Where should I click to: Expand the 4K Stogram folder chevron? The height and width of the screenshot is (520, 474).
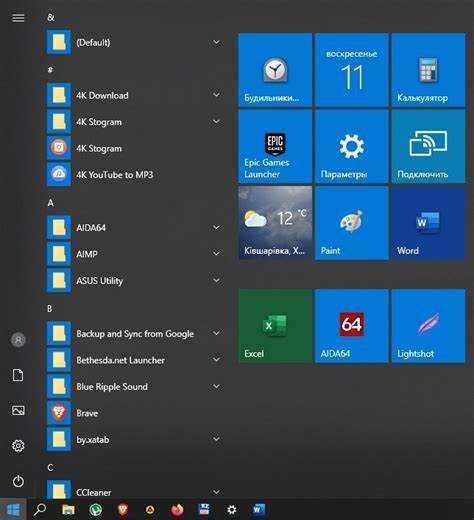[216, 122]
